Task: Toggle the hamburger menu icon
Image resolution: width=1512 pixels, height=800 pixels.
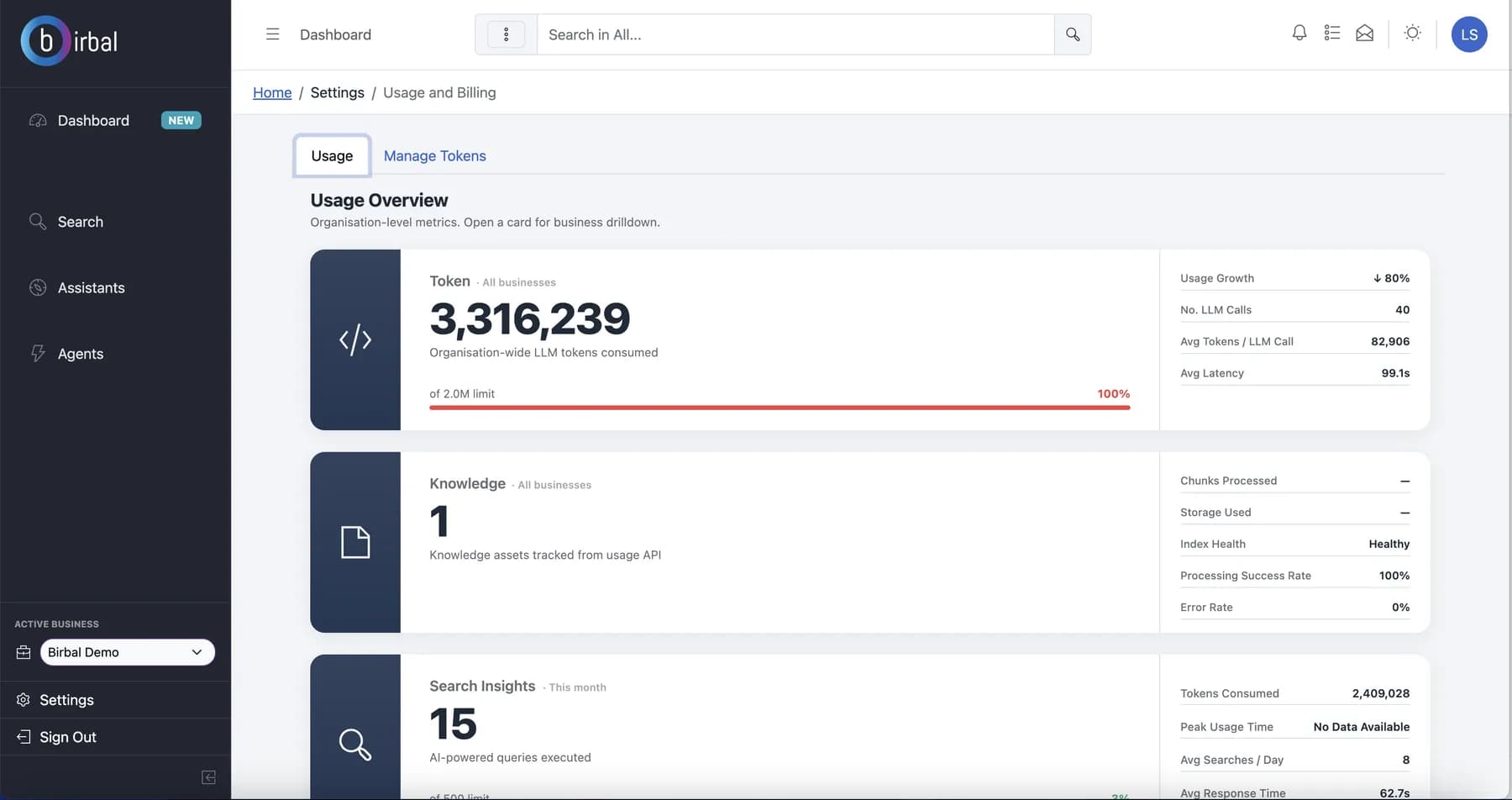Action: tap(272, 34)
